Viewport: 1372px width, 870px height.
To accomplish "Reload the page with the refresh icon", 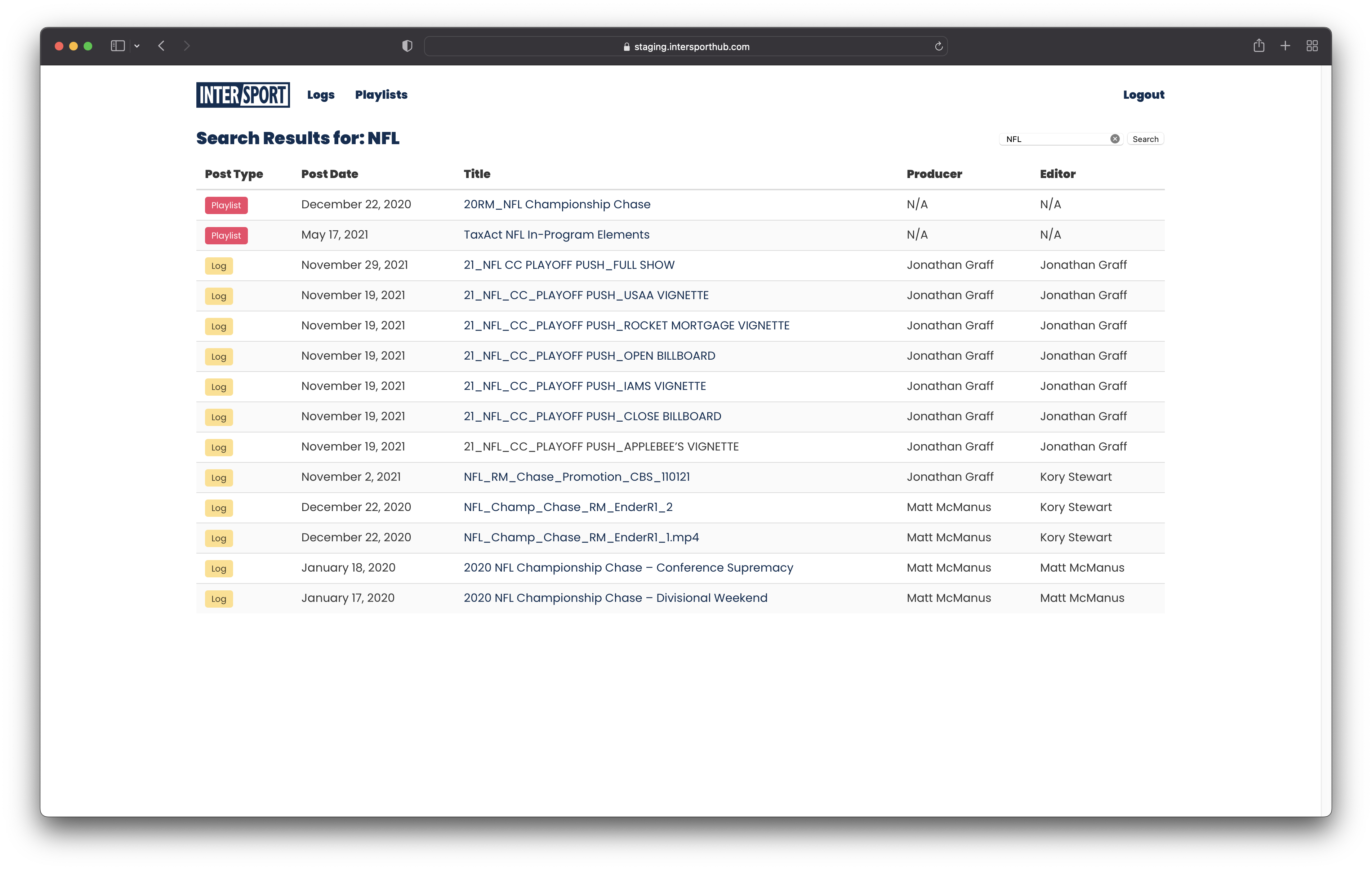I will coord(939,46).
